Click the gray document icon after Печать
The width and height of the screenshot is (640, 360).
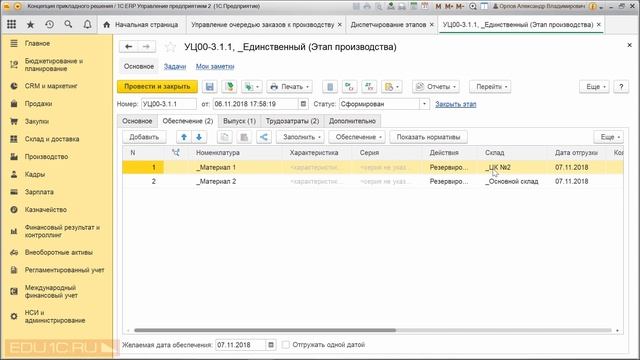point(330,87)
